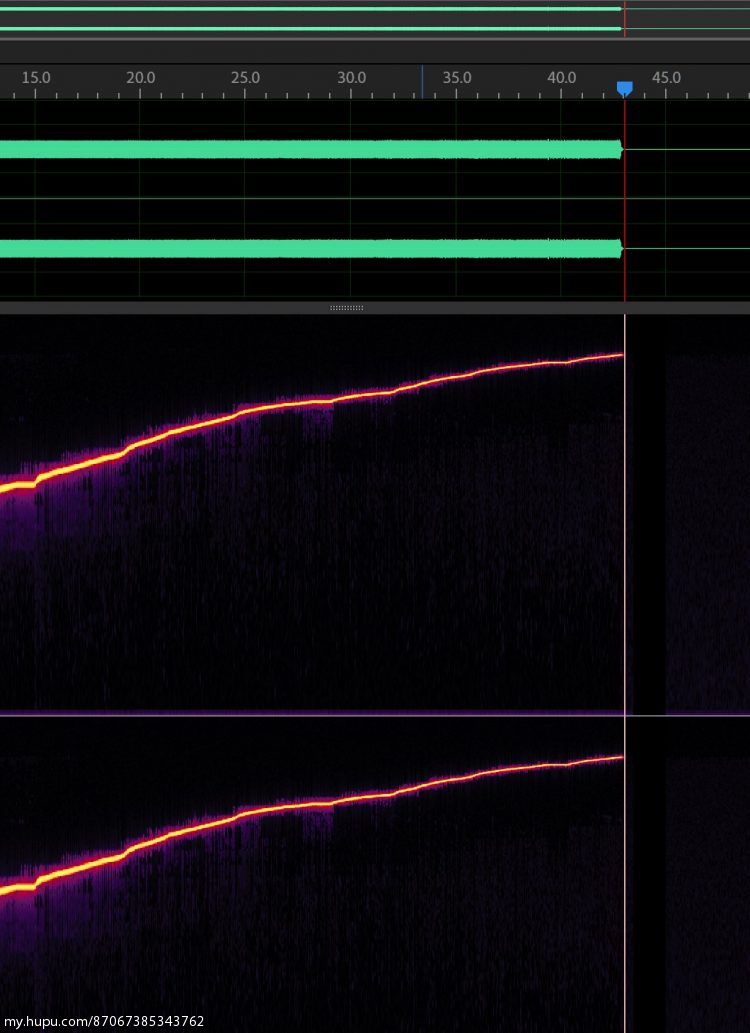Click the 35.0 mark on time ruler
The width and height of the screenshot is (750, 1033).
pyautogui.click(x=457, y=78)
